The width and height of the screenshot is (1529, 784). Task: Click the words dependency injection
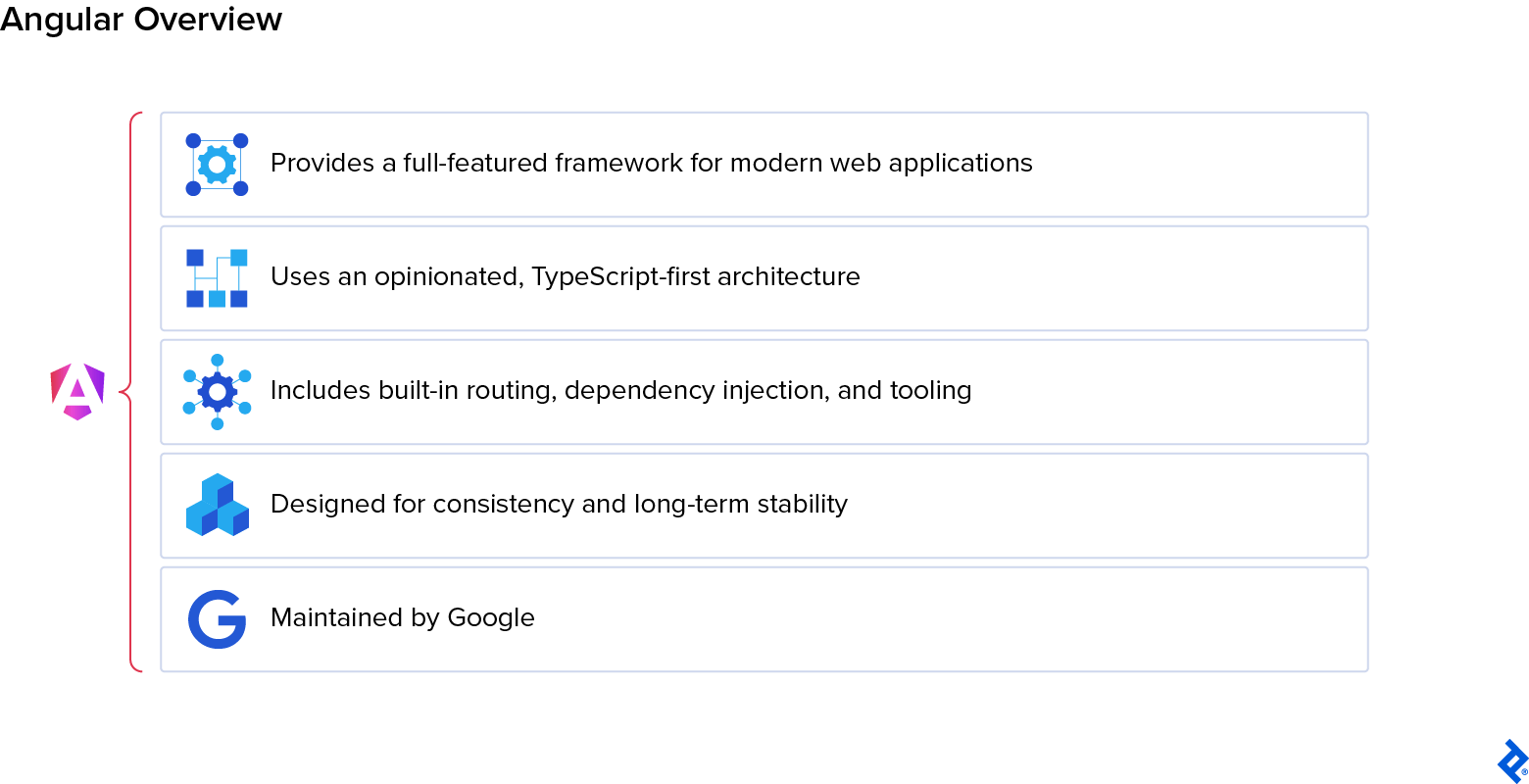point(697,390)
